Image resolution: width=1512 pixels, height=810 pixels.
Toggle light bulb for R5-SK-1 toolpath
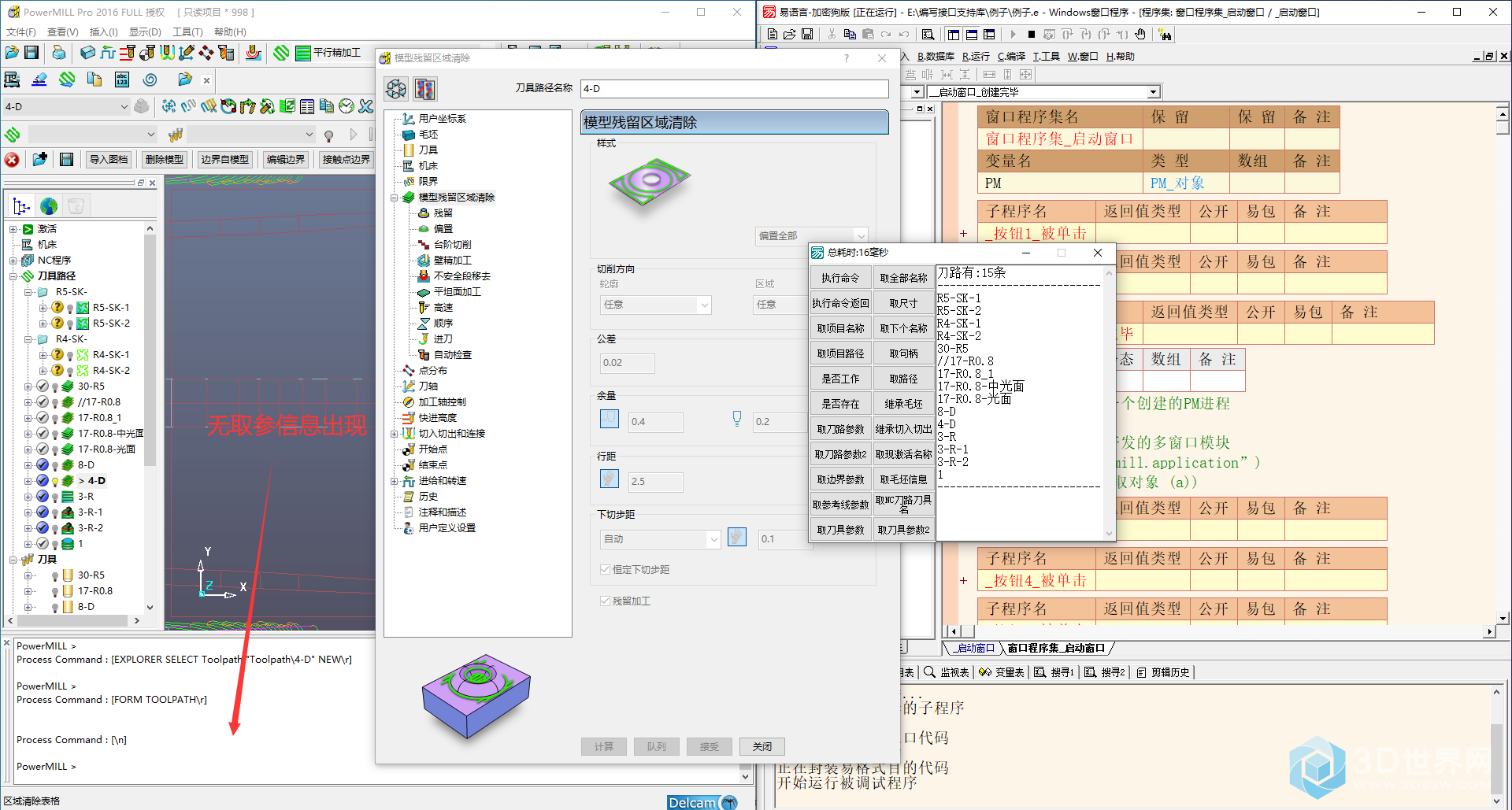pos(70,308)
